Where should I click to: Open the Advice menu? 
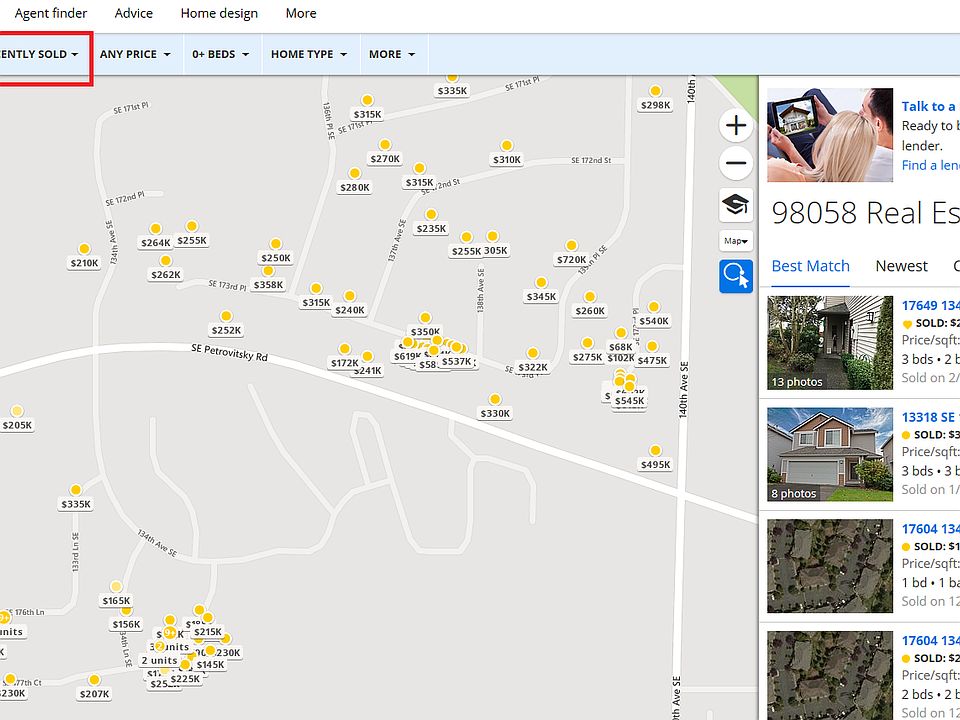[x=133, y=13]
